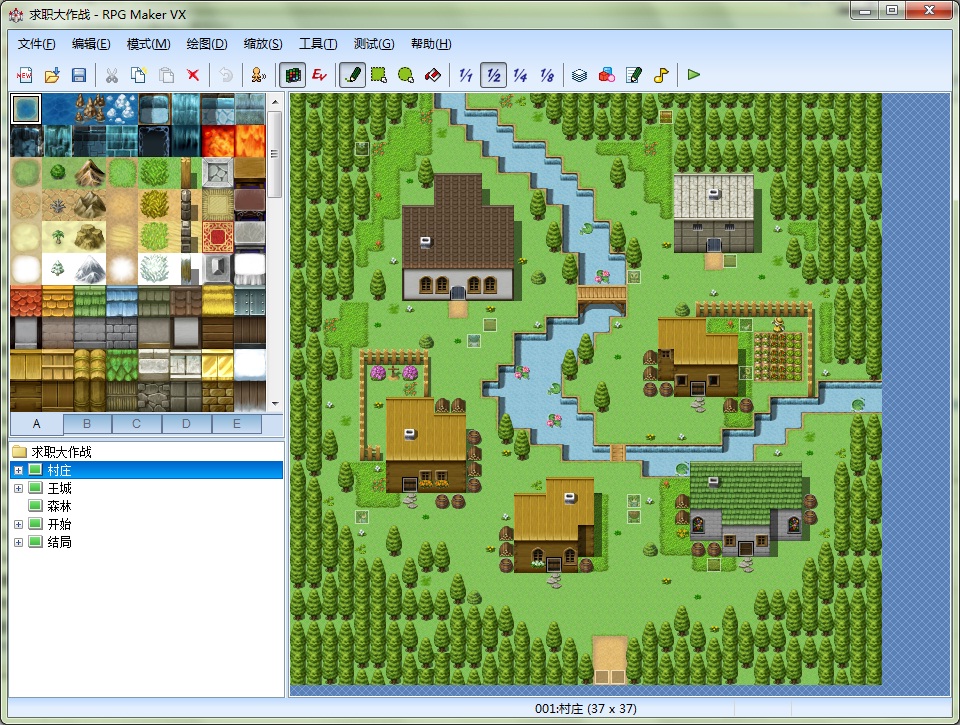Select the 结局 map in tree

(x=59, y=542)
